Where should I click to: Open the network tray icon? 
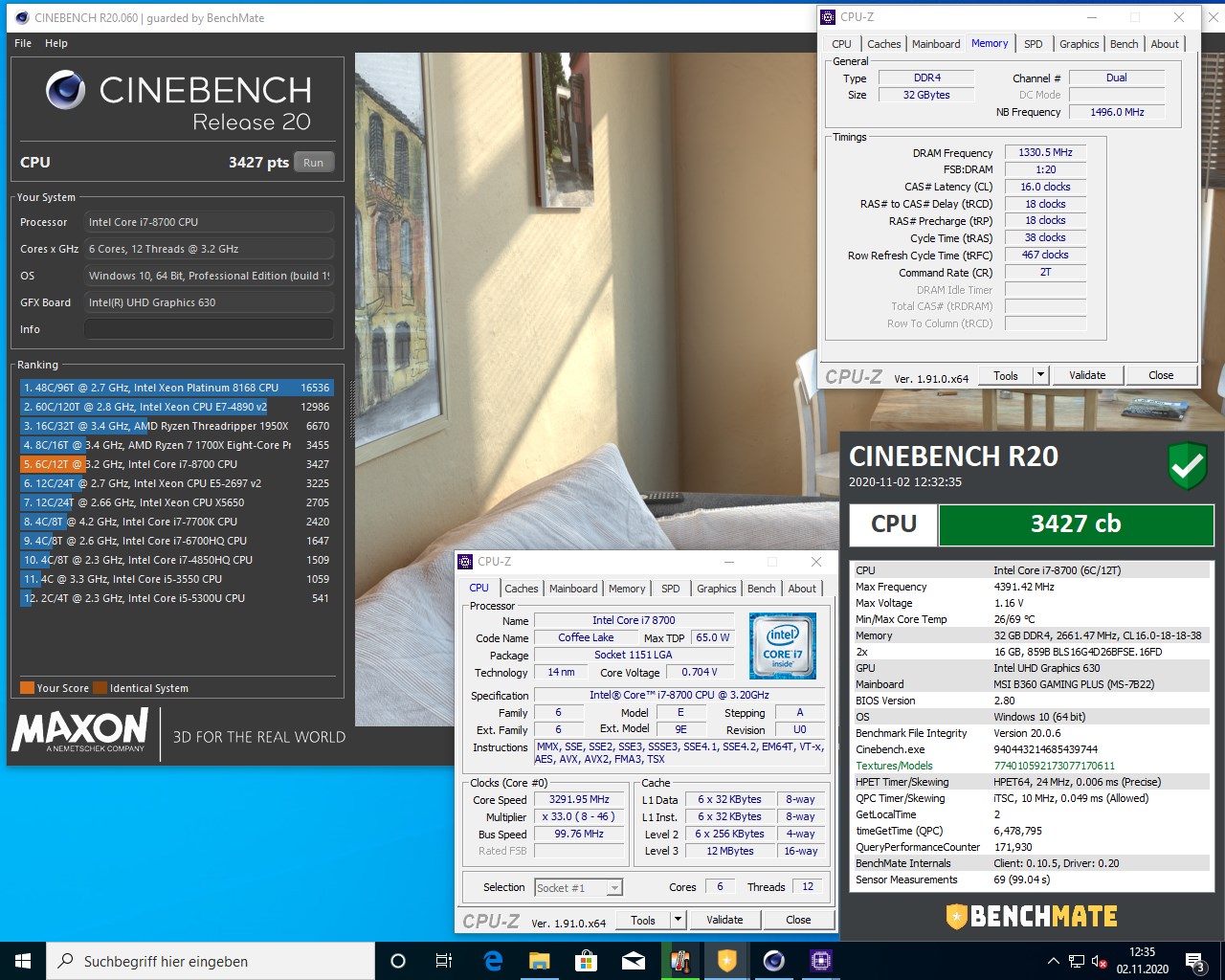pyautogui.click(x=1077, y=961)
